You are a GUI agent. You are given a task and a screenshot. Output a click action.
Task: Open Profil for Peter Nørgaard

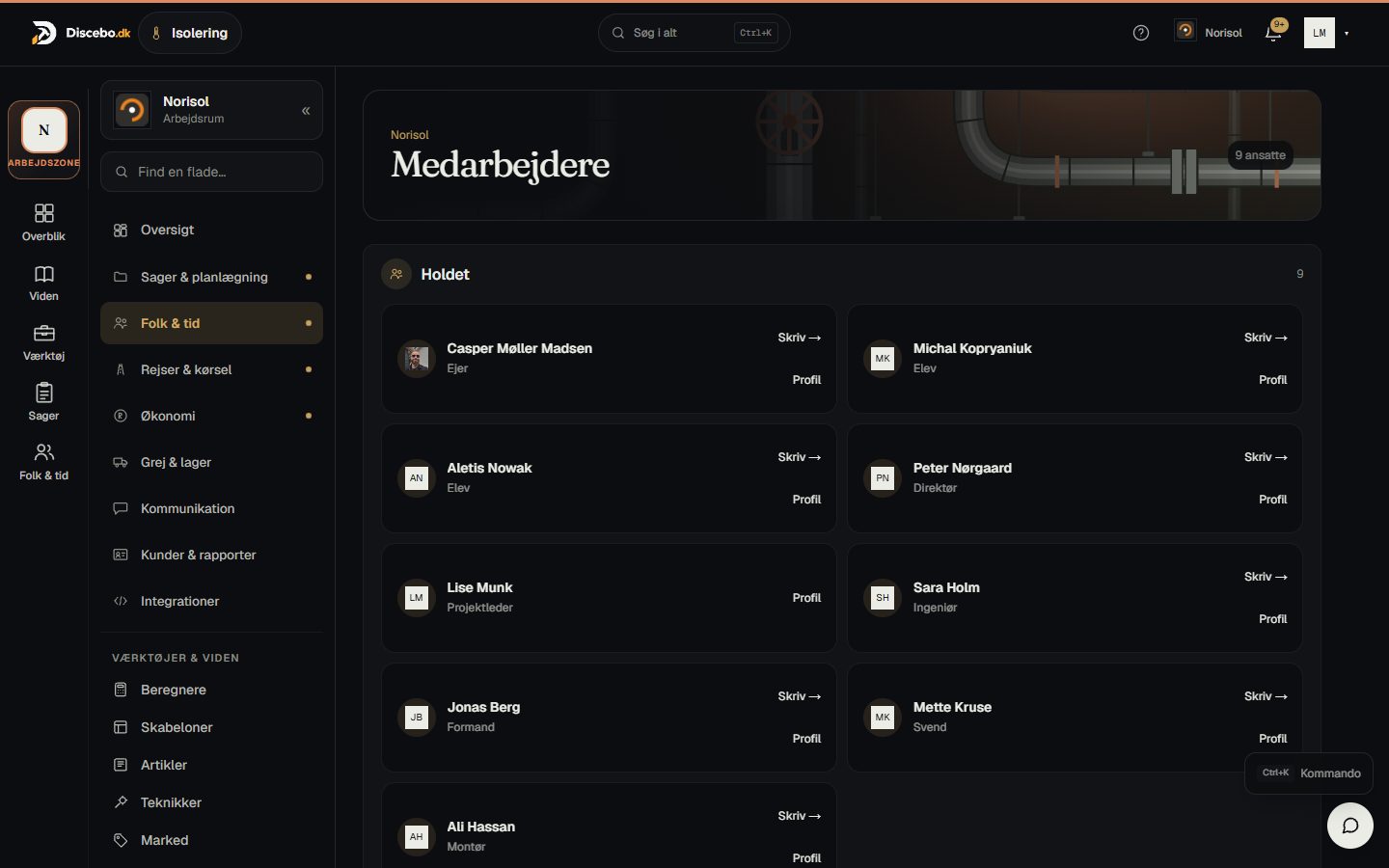1272,500
